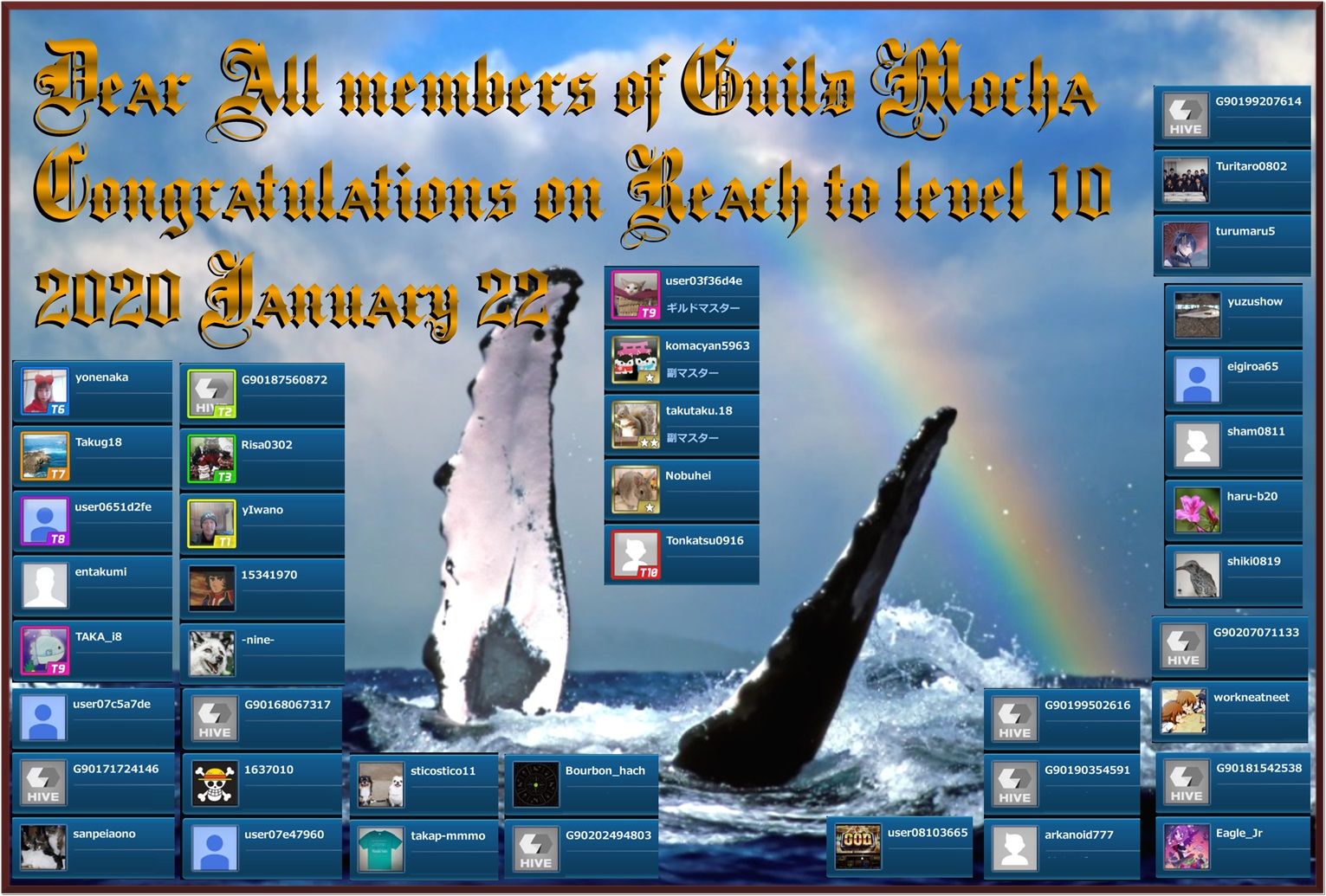
Task: Click the name 'shiki0819'
Action: (x=1253, y=561)
